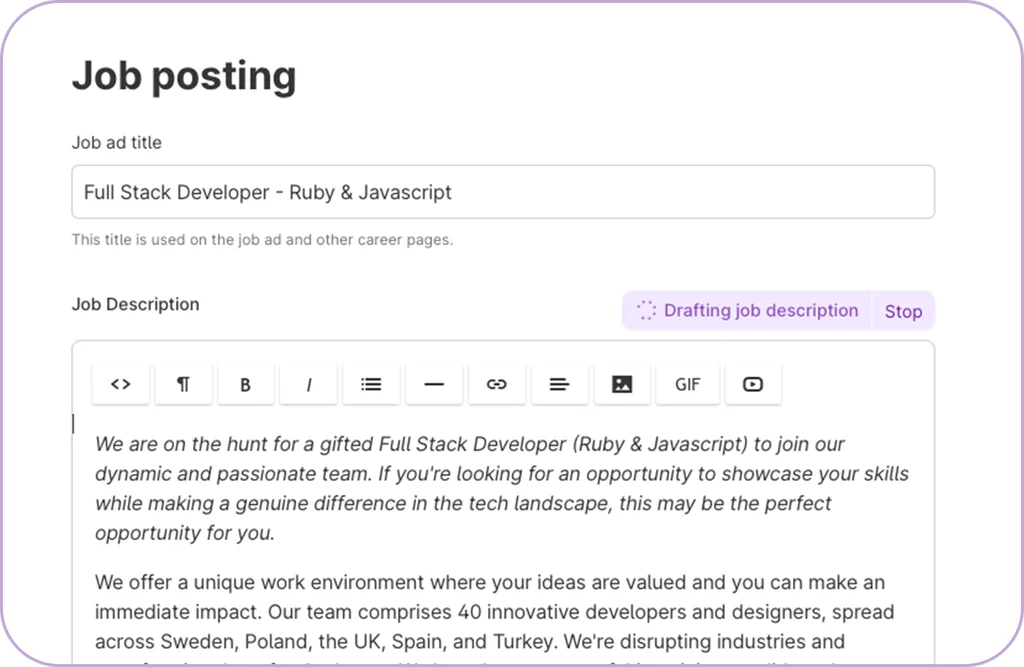Toggle HTML code view in the editor
Screen dimensions: 1024x667
(121, 385)
